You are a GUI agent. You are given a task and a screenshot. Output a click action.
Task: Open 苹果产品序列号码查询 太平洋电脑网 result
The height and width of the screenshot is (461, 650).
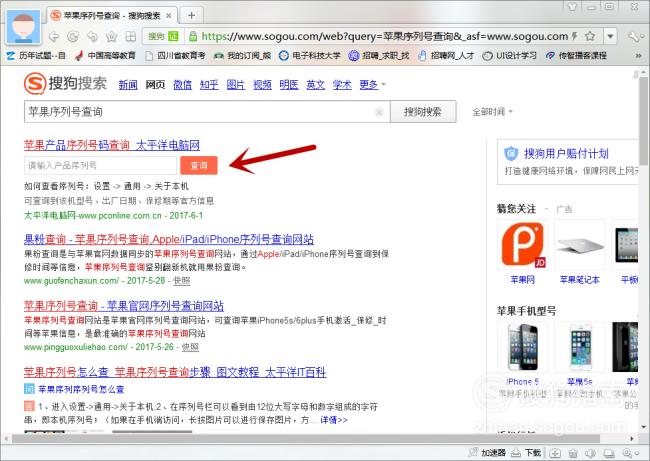click(x=112, y=145)
